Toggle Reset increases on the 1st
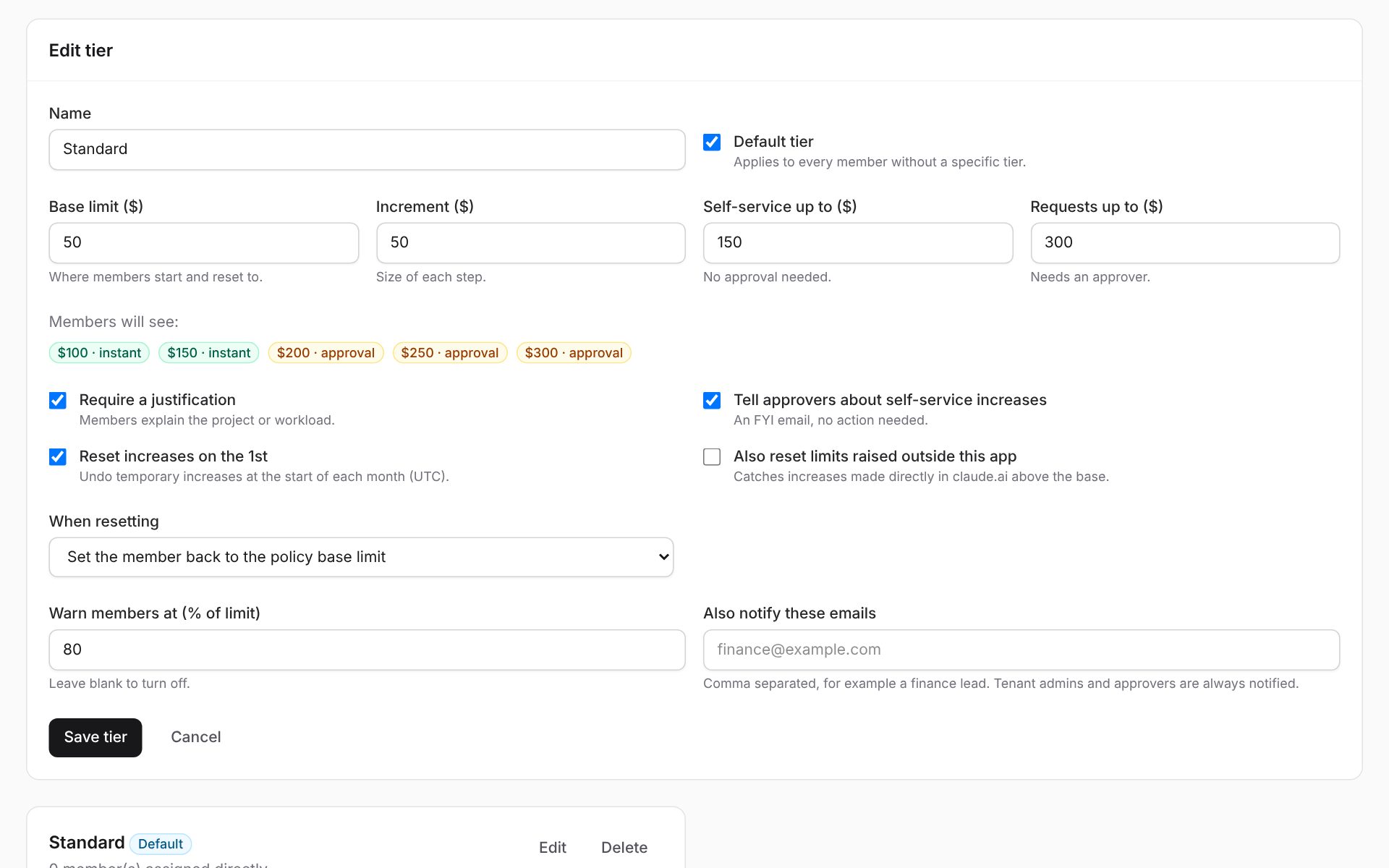 pos(58,457)
